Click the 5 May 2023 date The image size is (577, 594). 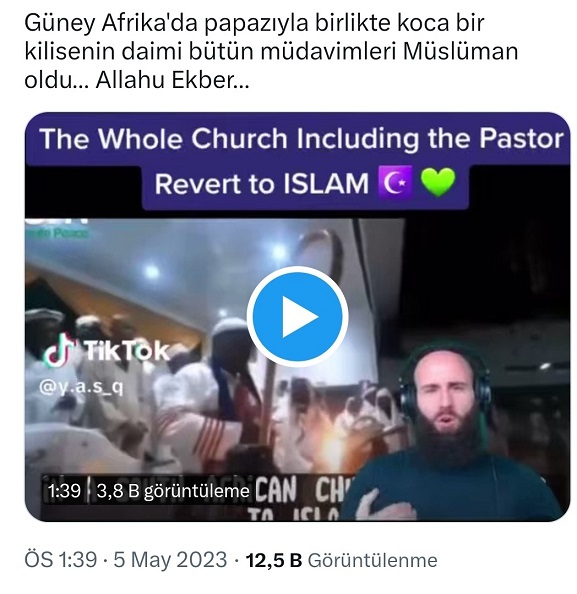(x=170, y=560)
